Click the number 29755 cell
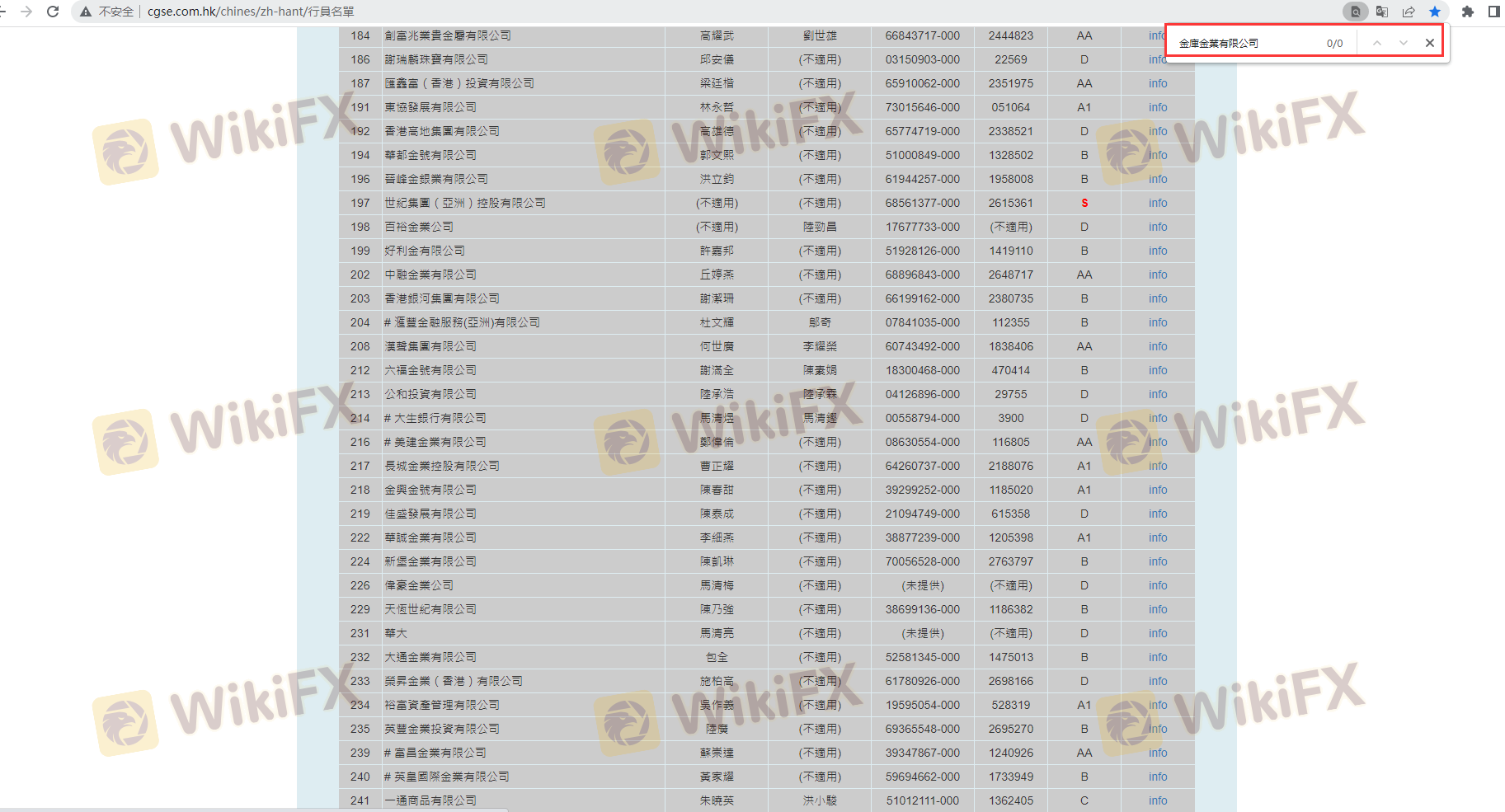 (x=1011, y=394)
